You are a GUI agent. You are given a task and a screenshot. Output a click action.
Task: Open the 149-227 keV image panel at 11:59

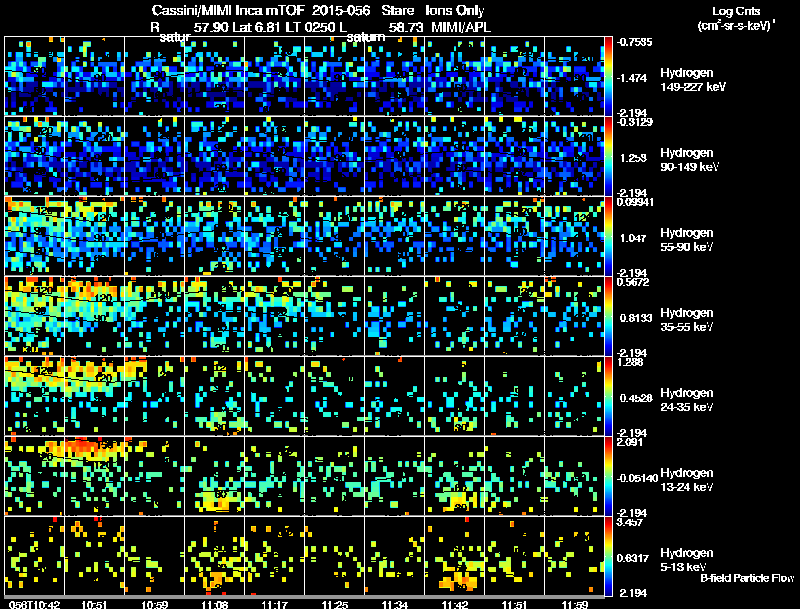click(x=574, y=76)
